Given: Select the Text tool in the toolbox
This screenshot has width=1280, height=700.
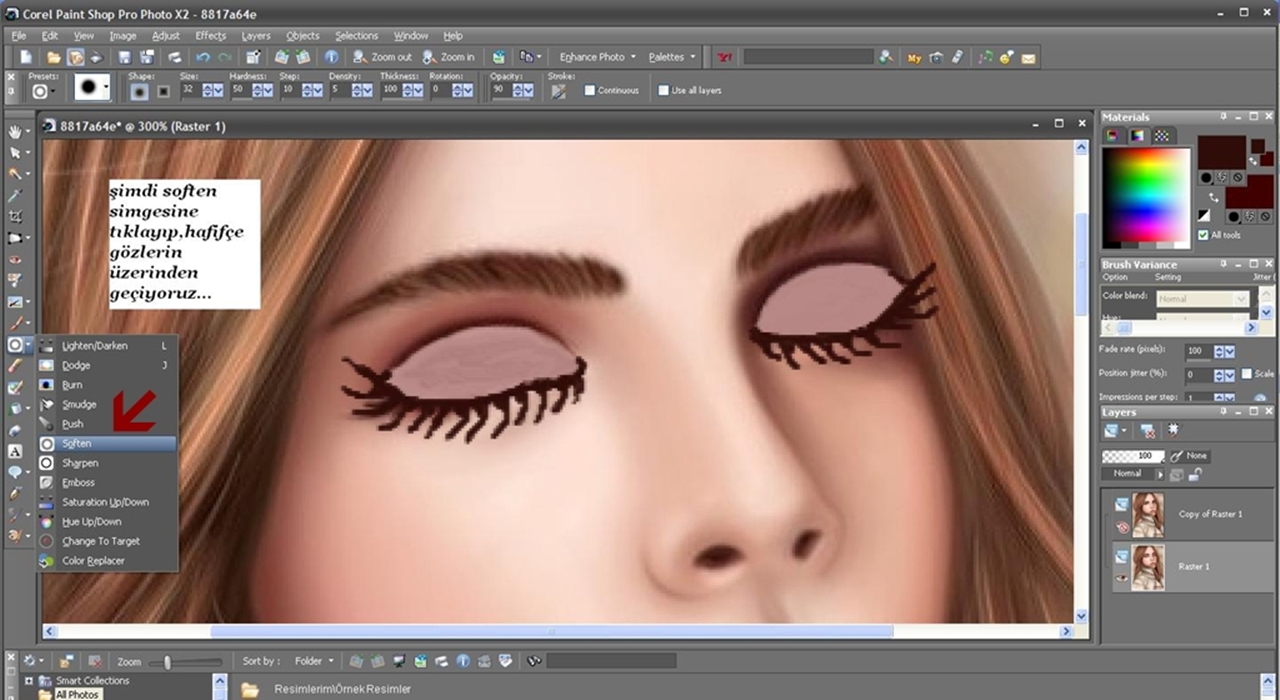Looking at the screenshot, I should 15,451.
